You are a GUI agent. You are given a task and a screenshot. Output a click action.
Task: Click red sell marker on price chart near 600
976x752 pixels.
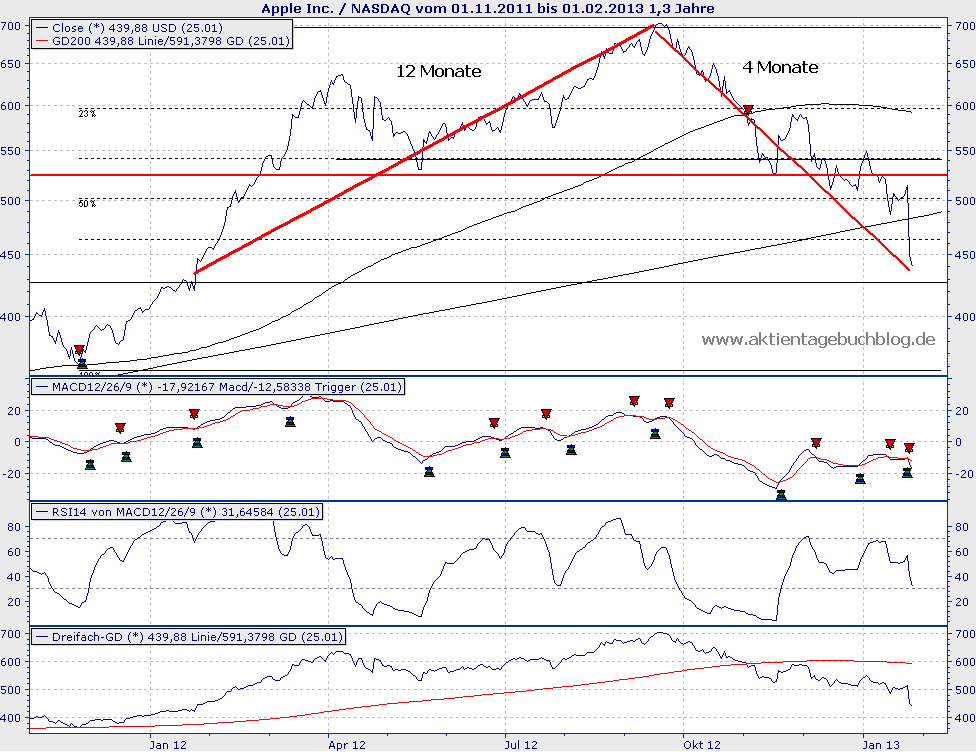747,110
